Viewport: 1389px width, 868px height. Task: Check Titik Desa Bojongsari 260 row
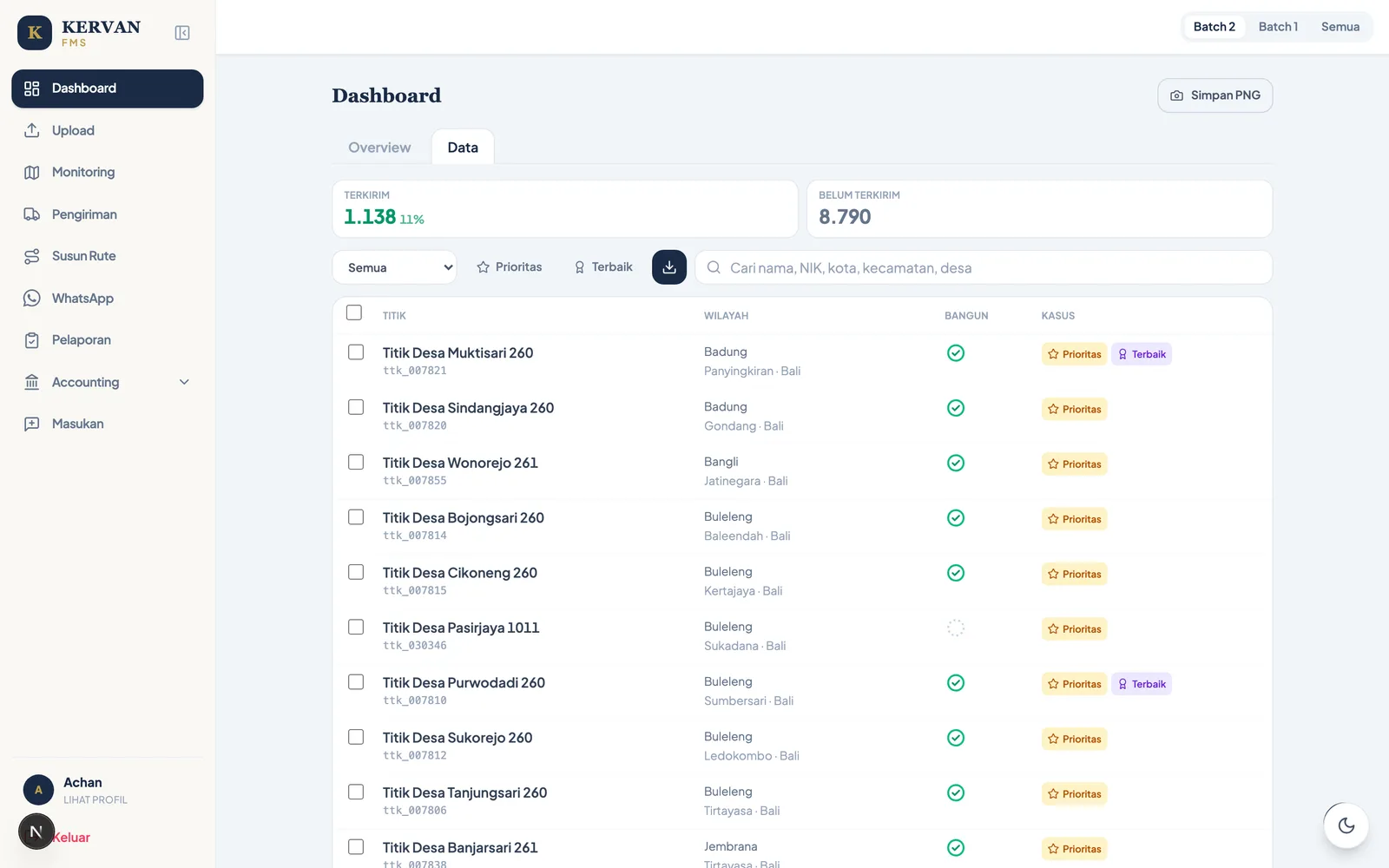click(x=356, y=517)
